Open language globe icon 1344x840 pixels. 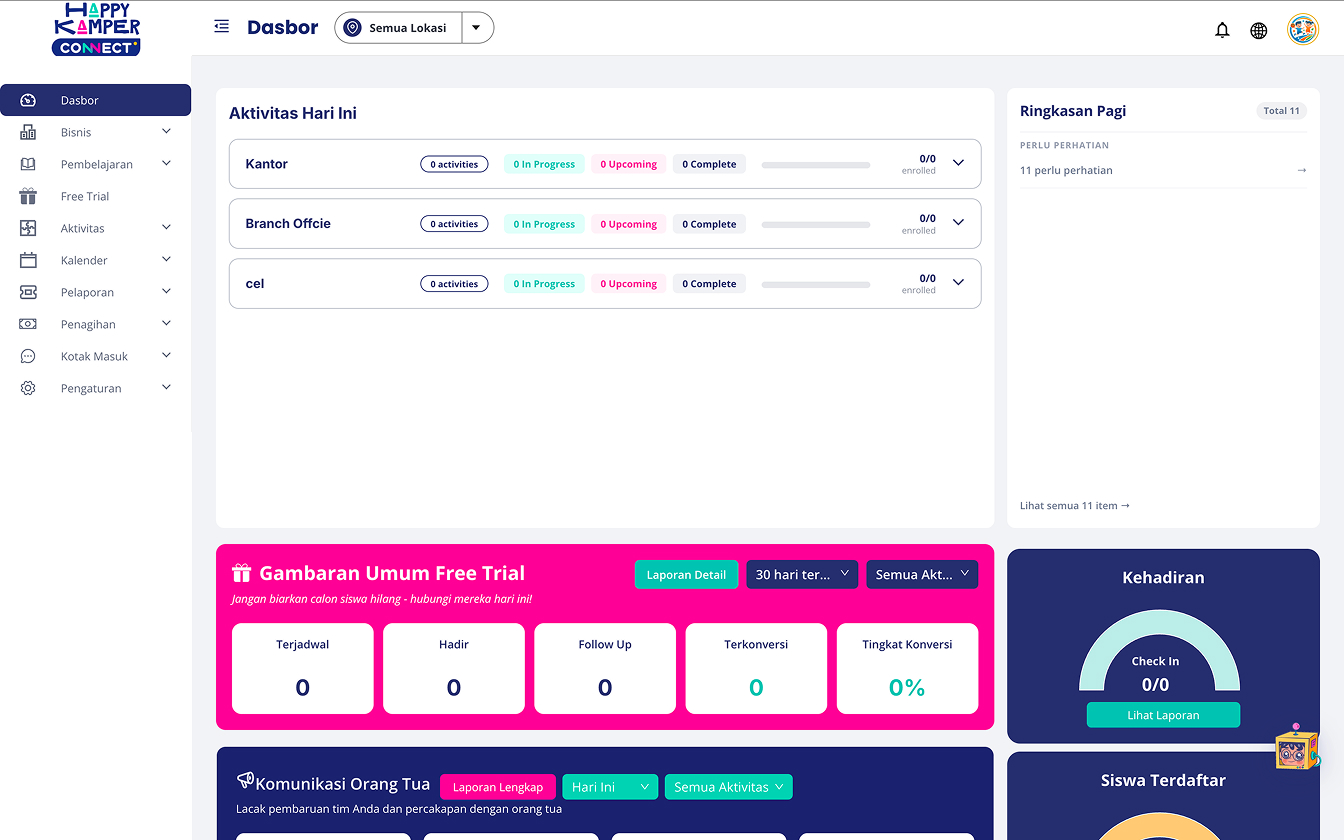(x=1259, y=30)
